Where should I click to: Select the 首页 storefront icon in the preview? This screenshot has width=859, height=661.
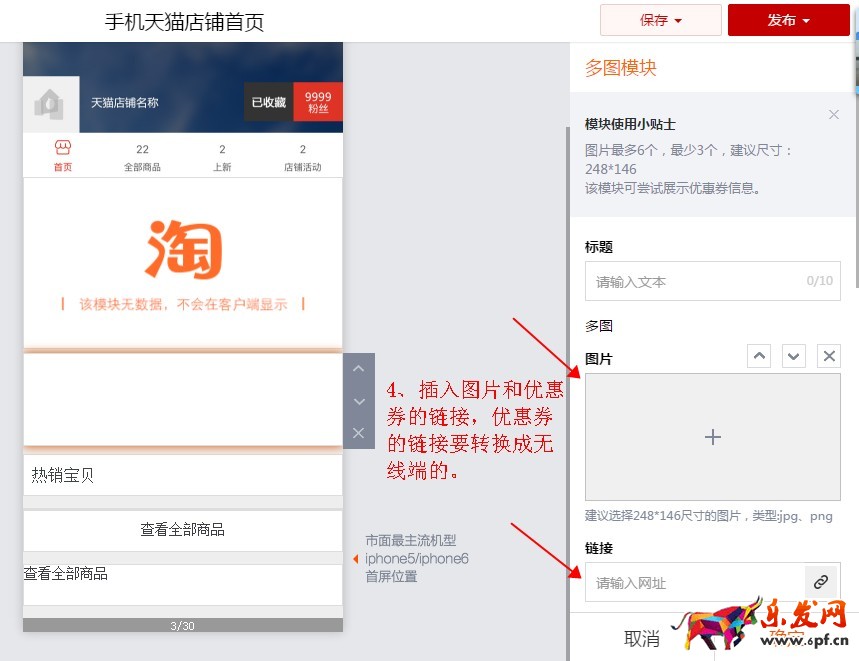(x=62, y=155)
